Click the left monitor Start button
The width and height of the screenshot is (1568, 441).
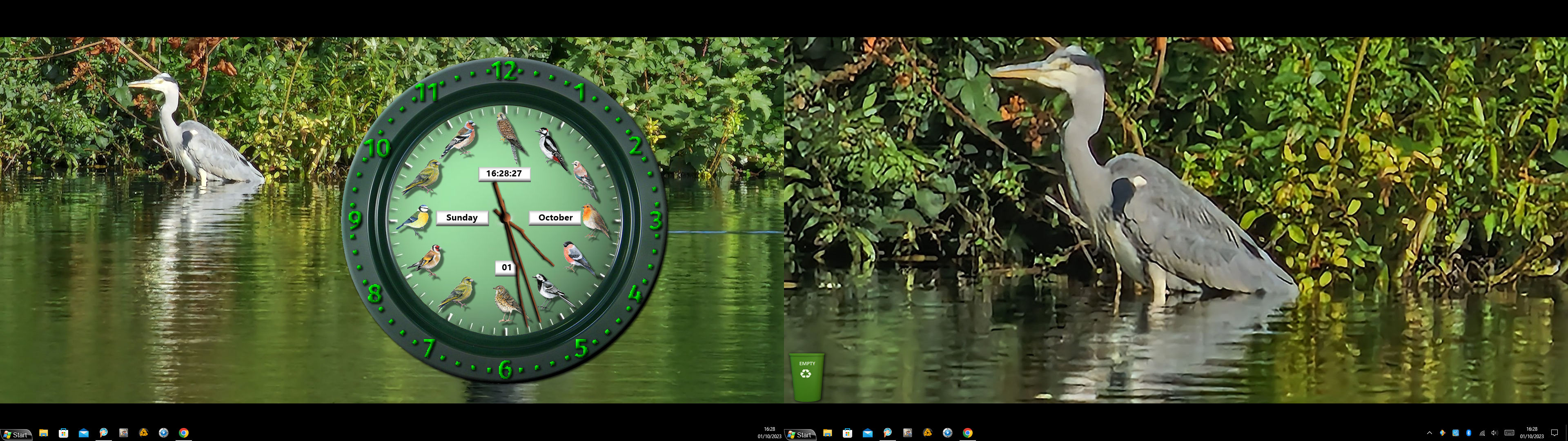(x=16, y=434)
